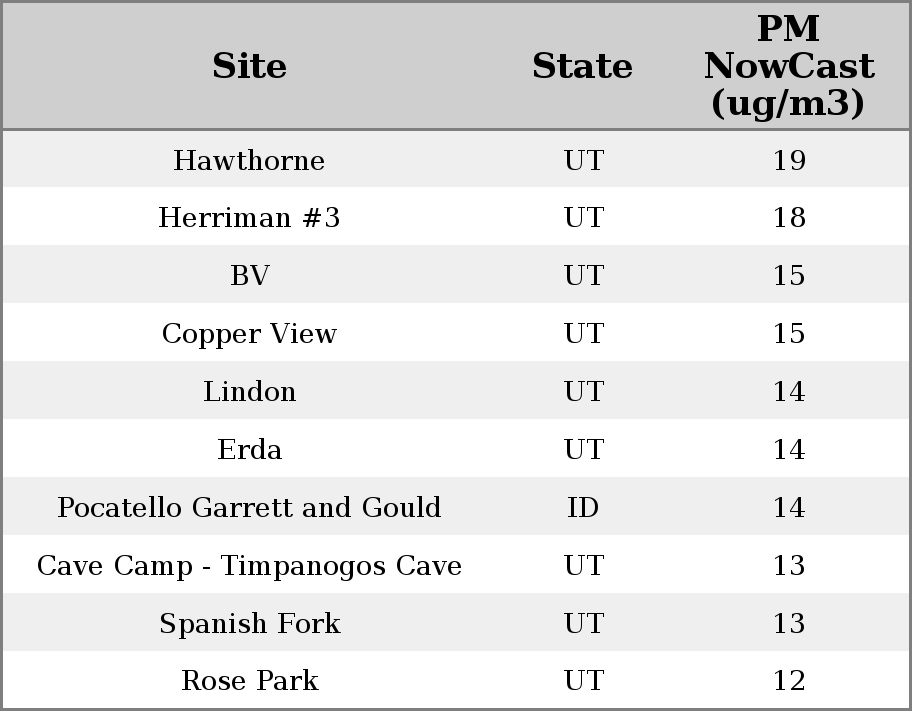The image size is (912, 711).
Task: Select the Erda site cell
Action: click(x=249, y=450)
